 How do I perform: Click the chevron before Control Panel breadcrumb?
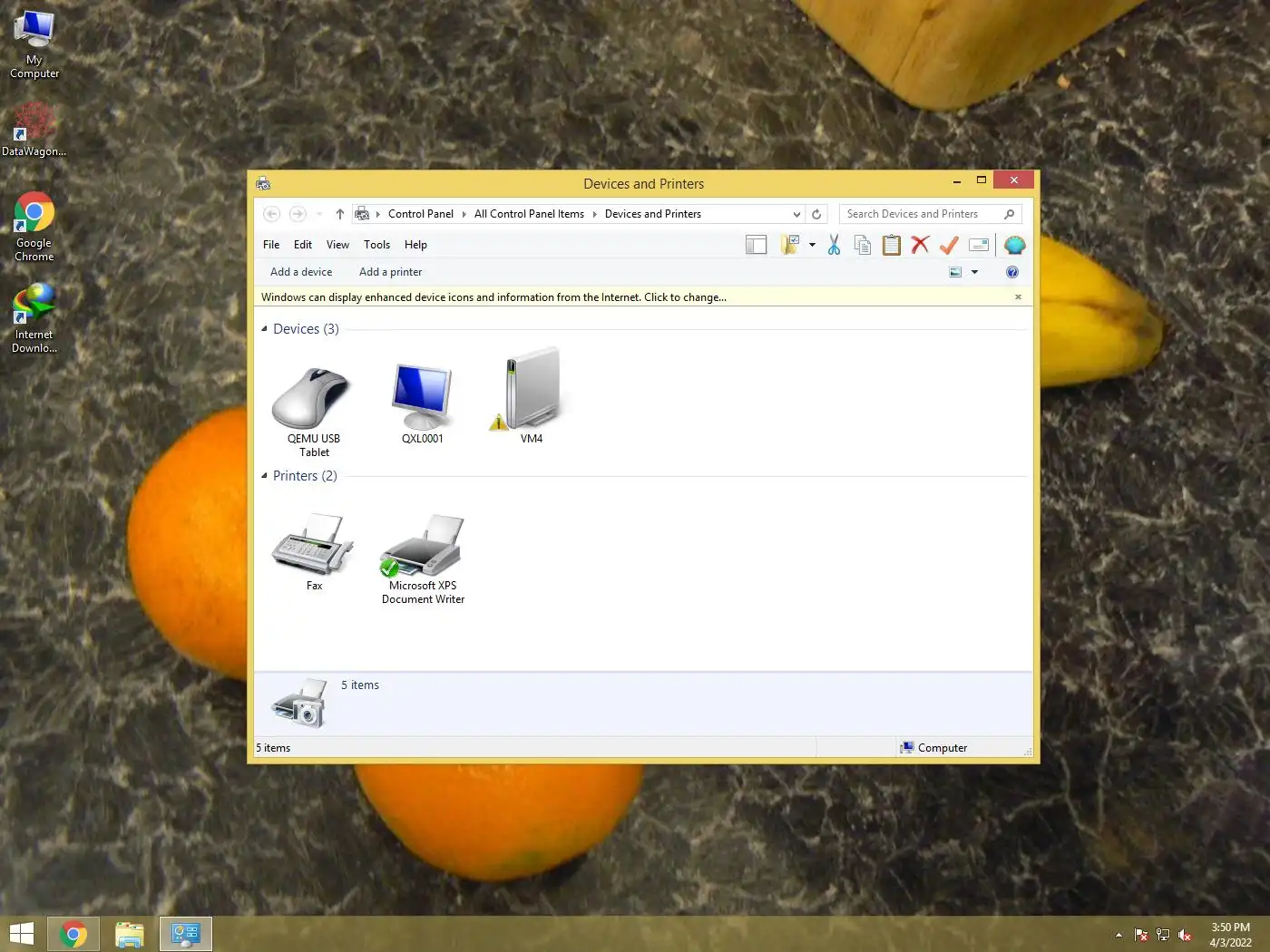pyautogui.click(x=377, y=214)
